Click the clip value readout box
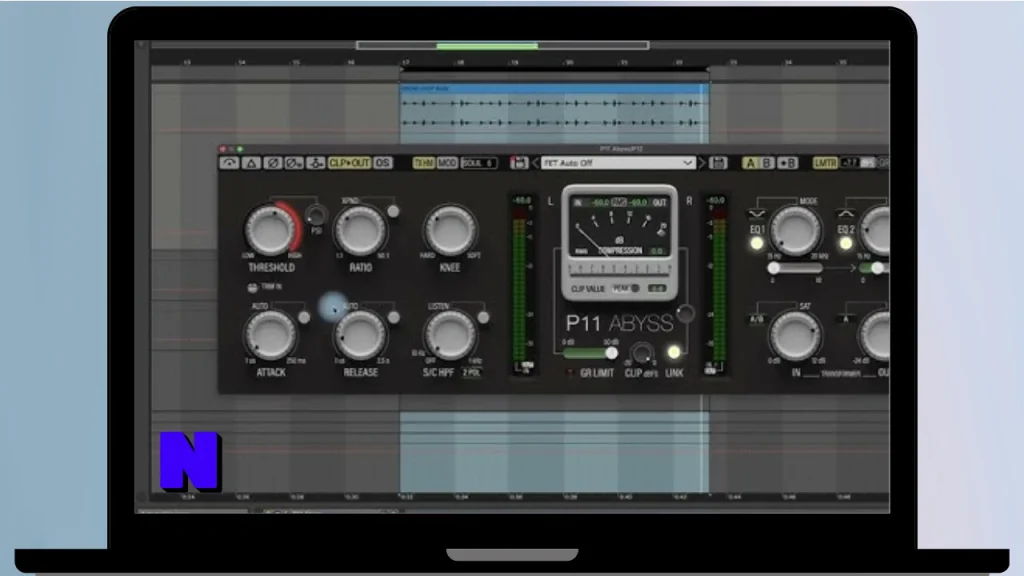 click(x=657, y=288)
